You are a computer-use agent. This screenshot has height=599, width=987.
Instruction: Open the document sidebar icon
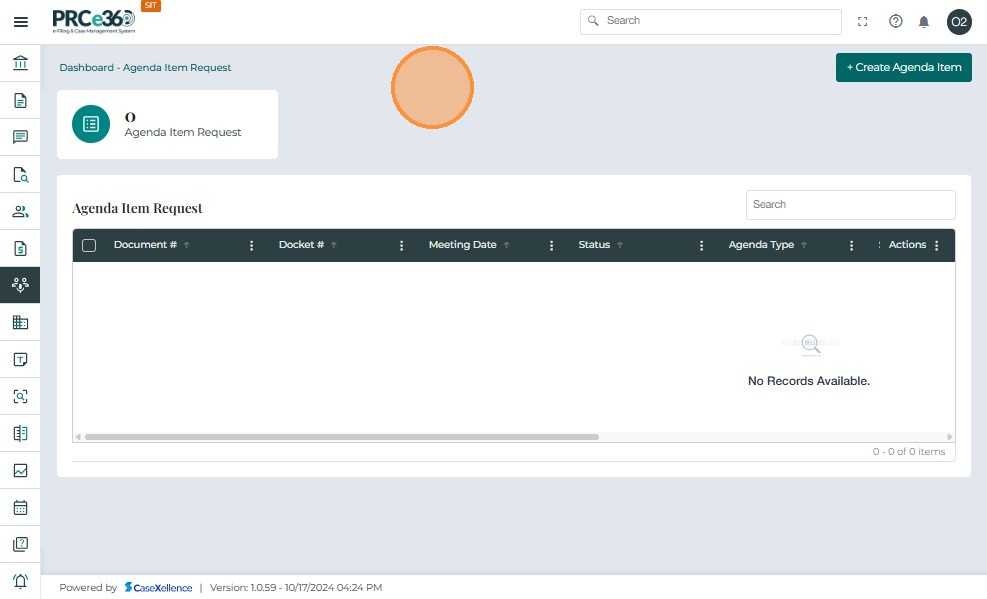tap(20, 100)
